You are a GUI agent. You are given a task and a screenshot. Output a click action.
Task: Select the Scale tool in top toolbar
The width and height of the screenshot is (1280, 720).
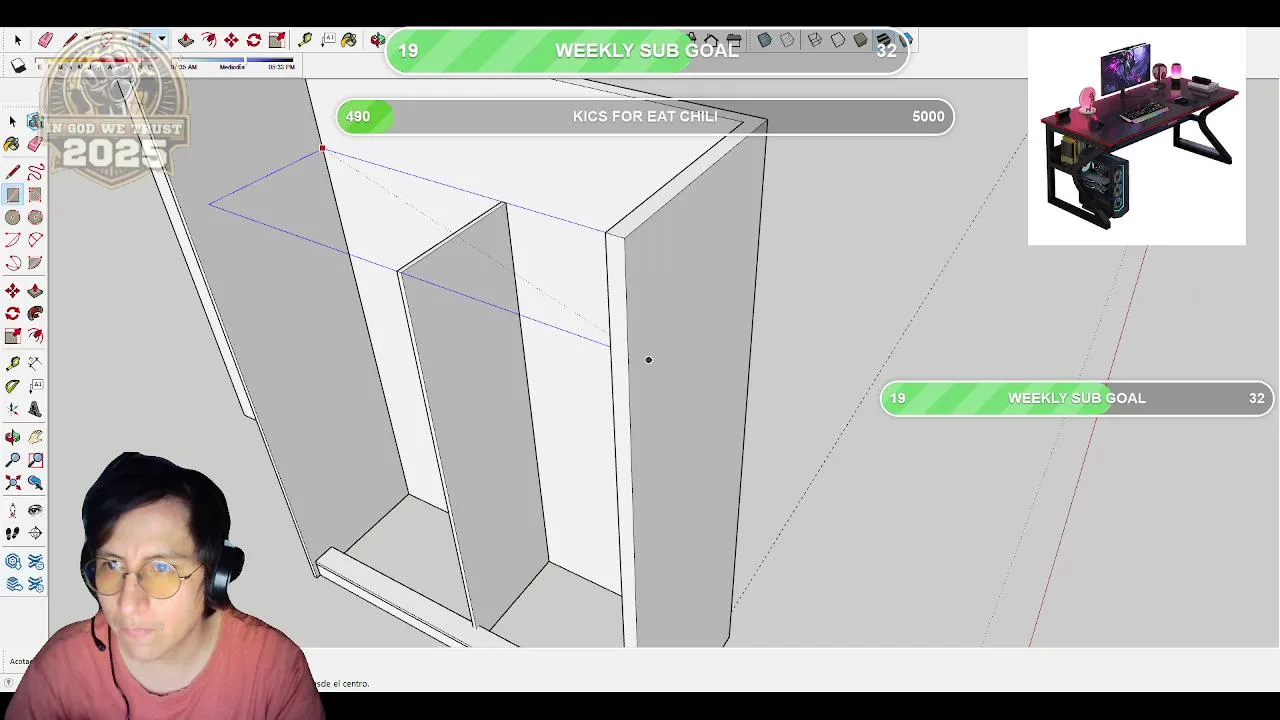(x=277, y=40)
